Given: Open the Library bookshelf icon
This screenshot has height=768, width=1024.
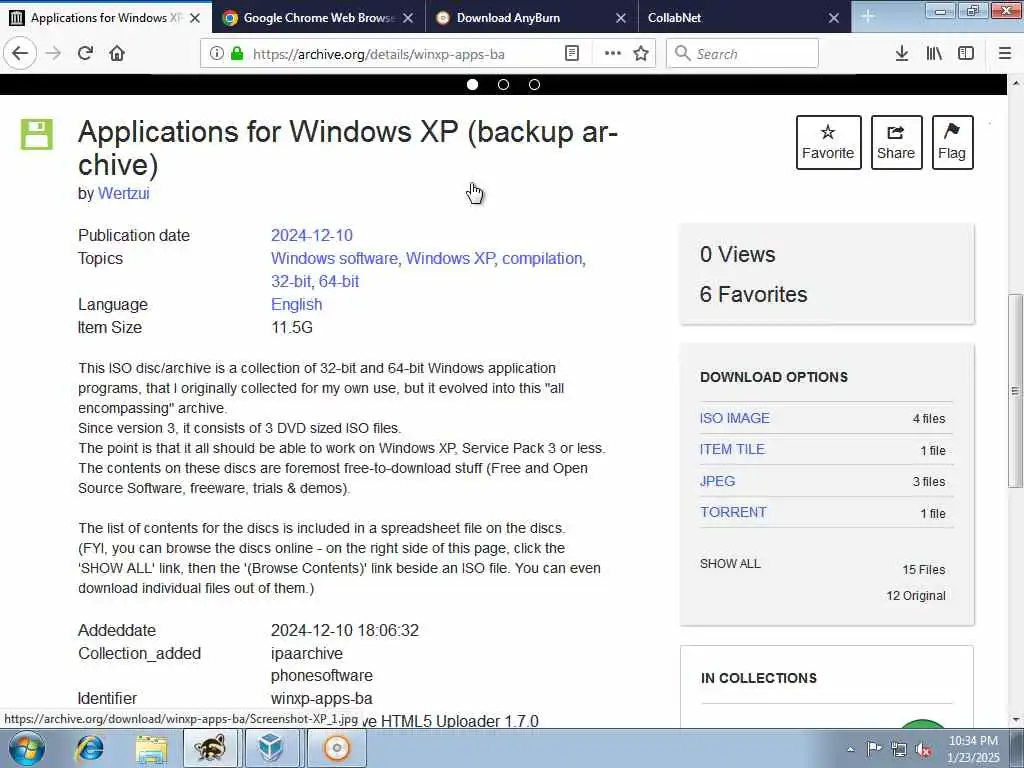Looking at the screenshot, I should tap(934, 54).
